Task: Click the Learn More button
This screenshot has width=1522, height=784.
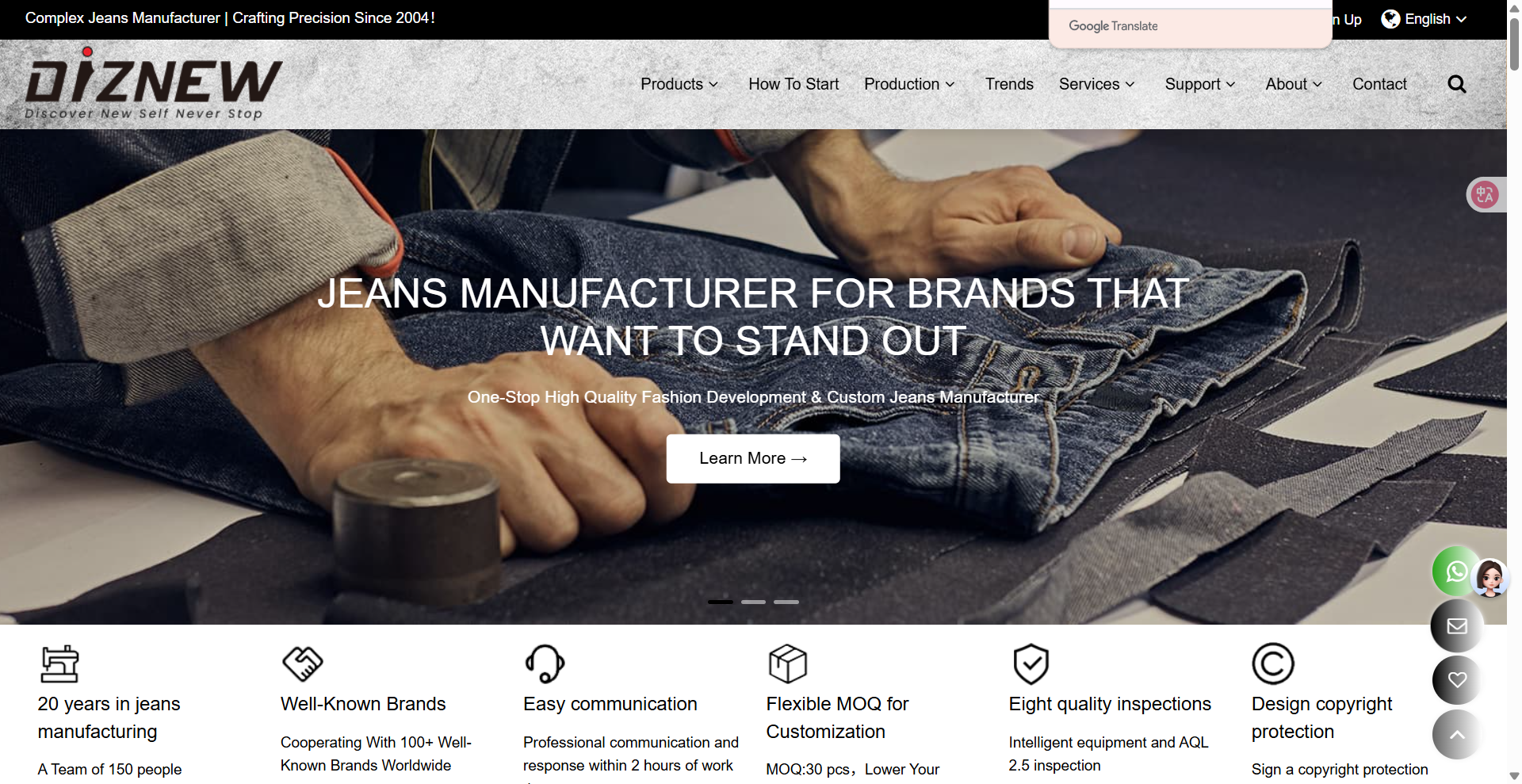Action: coord(753,459)
